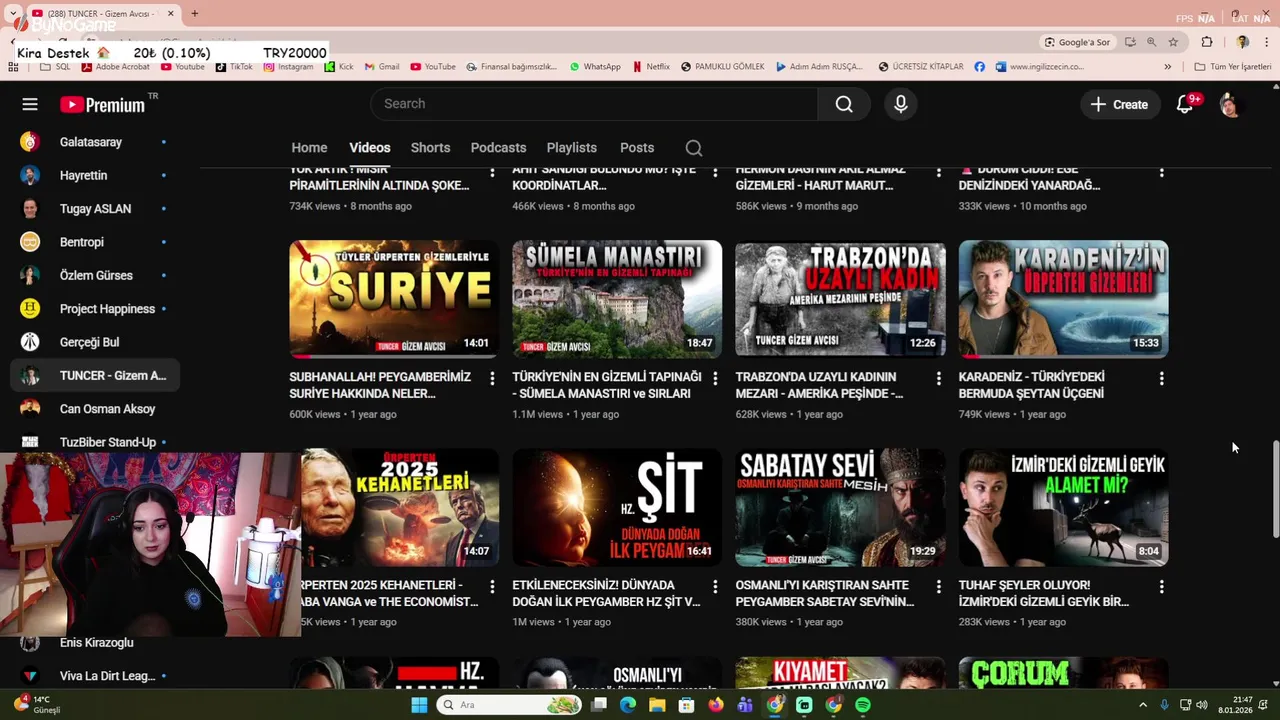Open title TUHAF ŞEYLER OLUYOR! İZMİR'DEKİ GİZEMLİ GEYİK
The image size is (1280, 720).
tap(1044, 593)
